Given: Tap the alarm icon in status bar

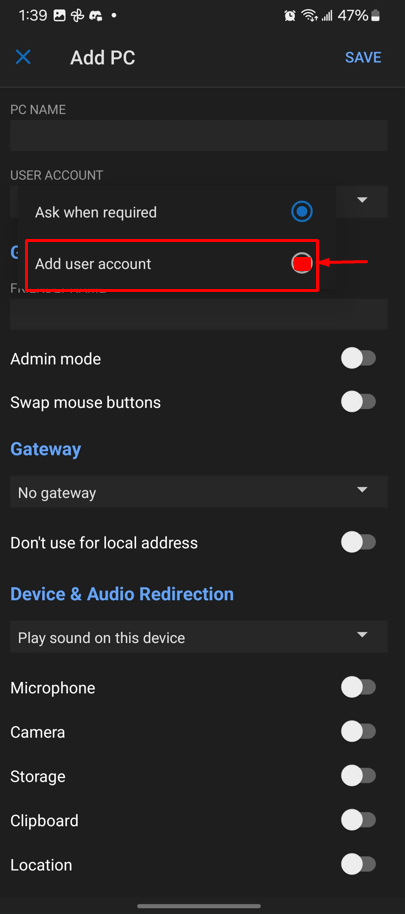Looking at the screenshot, I should coord(290,16).
